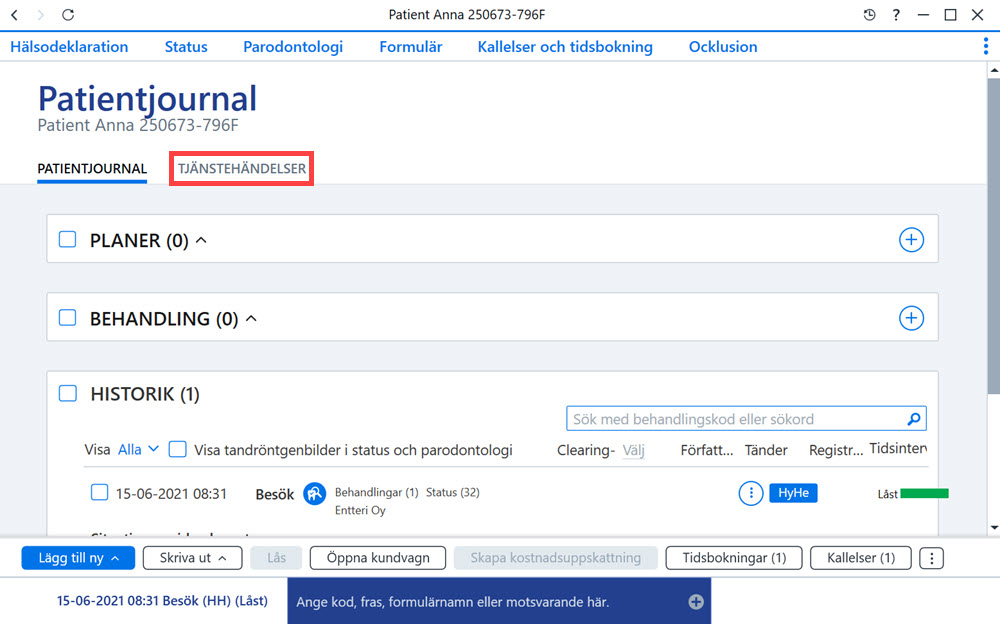The width and height of the screenshot is (1000, 624).
Task: Tick the BEHANDLING checkbox
Action: pos(68,317)
